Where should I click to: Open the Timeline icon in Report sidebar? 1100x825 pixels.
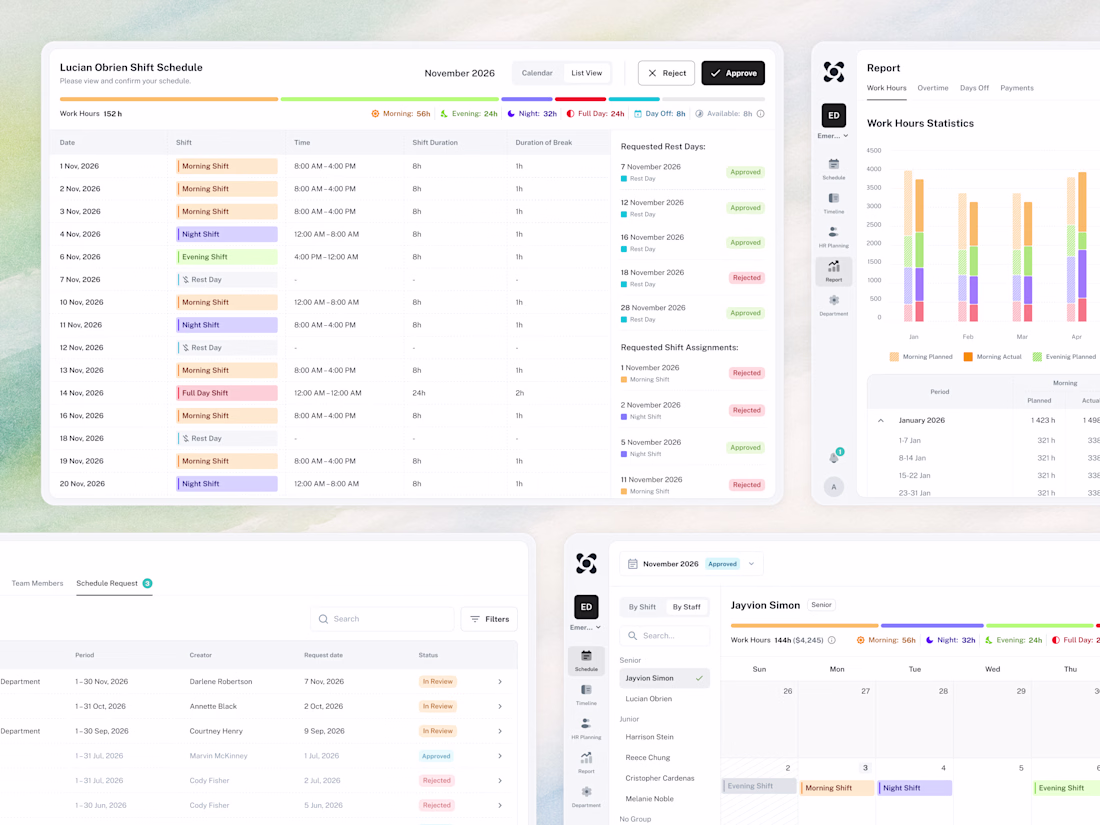(833, 203)
